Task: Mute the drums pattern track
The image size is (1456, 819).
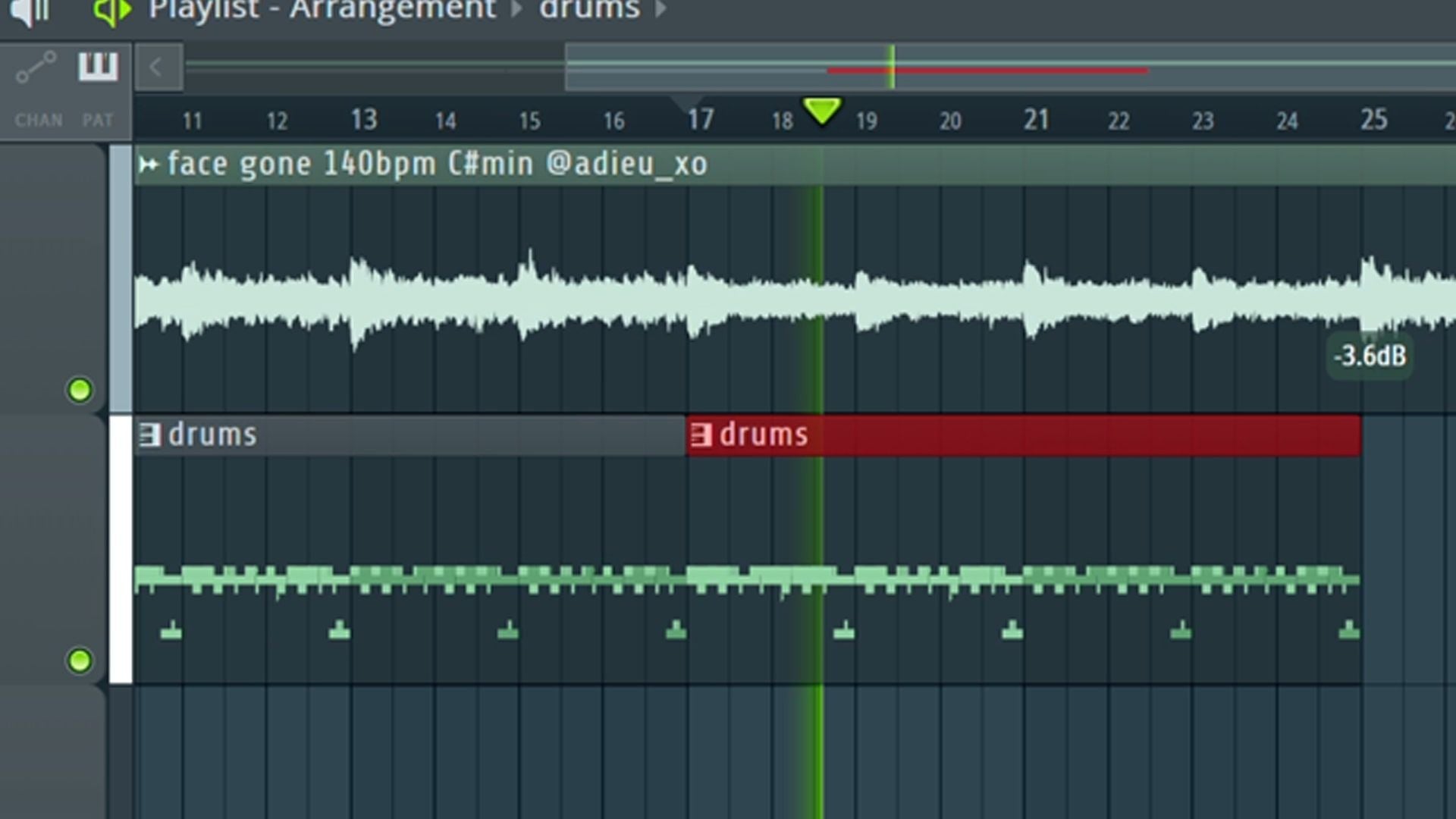Action: click(80, 661)
